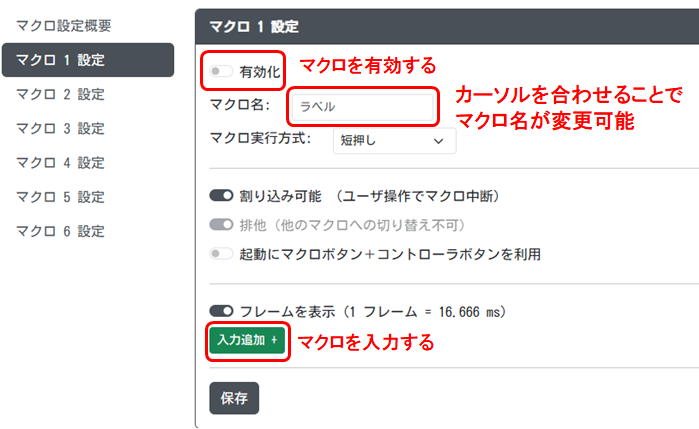Expand the マクロ実行方式 短押し dropdown

[x=394, y=141]
